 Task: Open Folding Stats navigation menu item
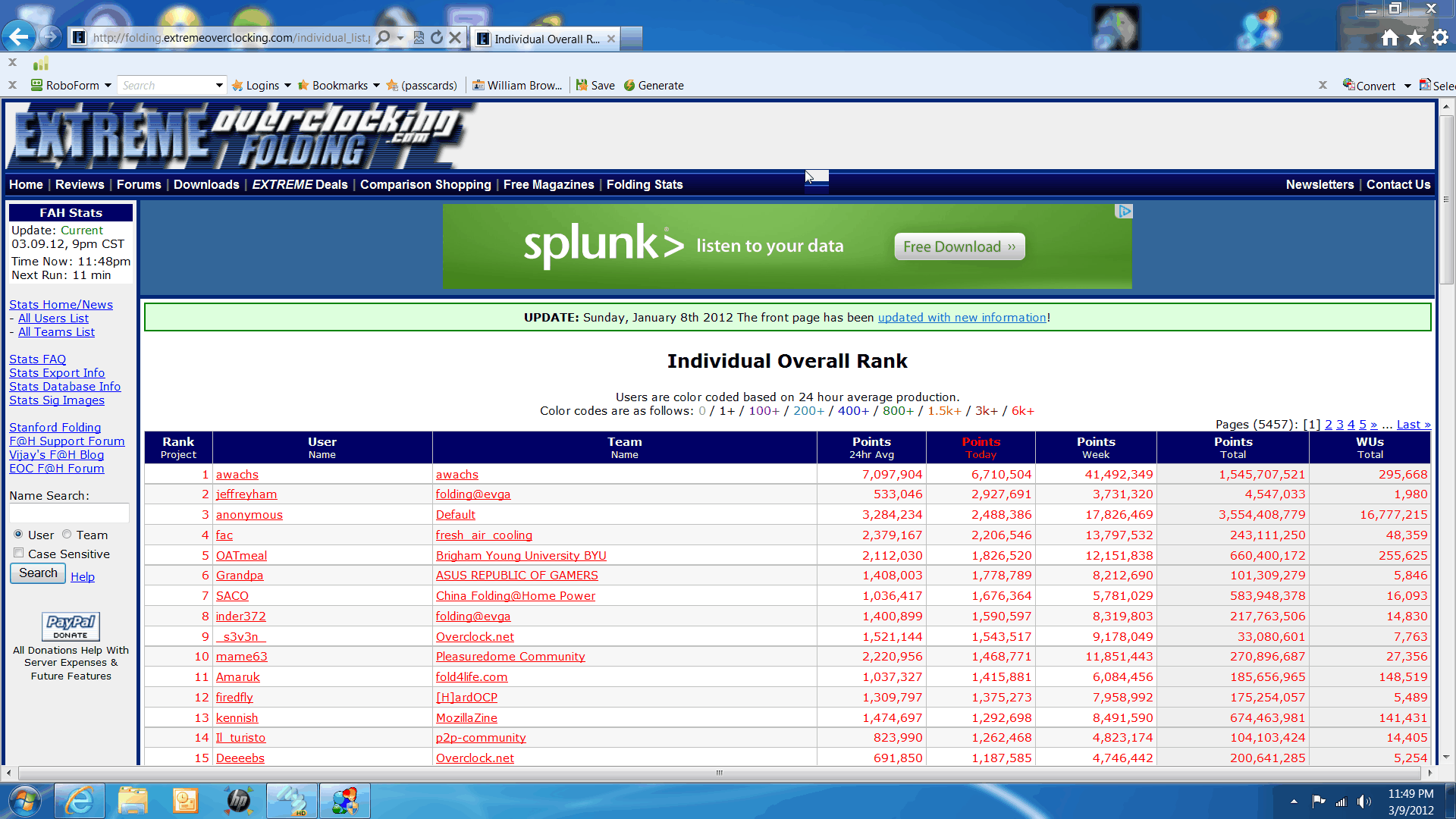[x=644, y=184]
